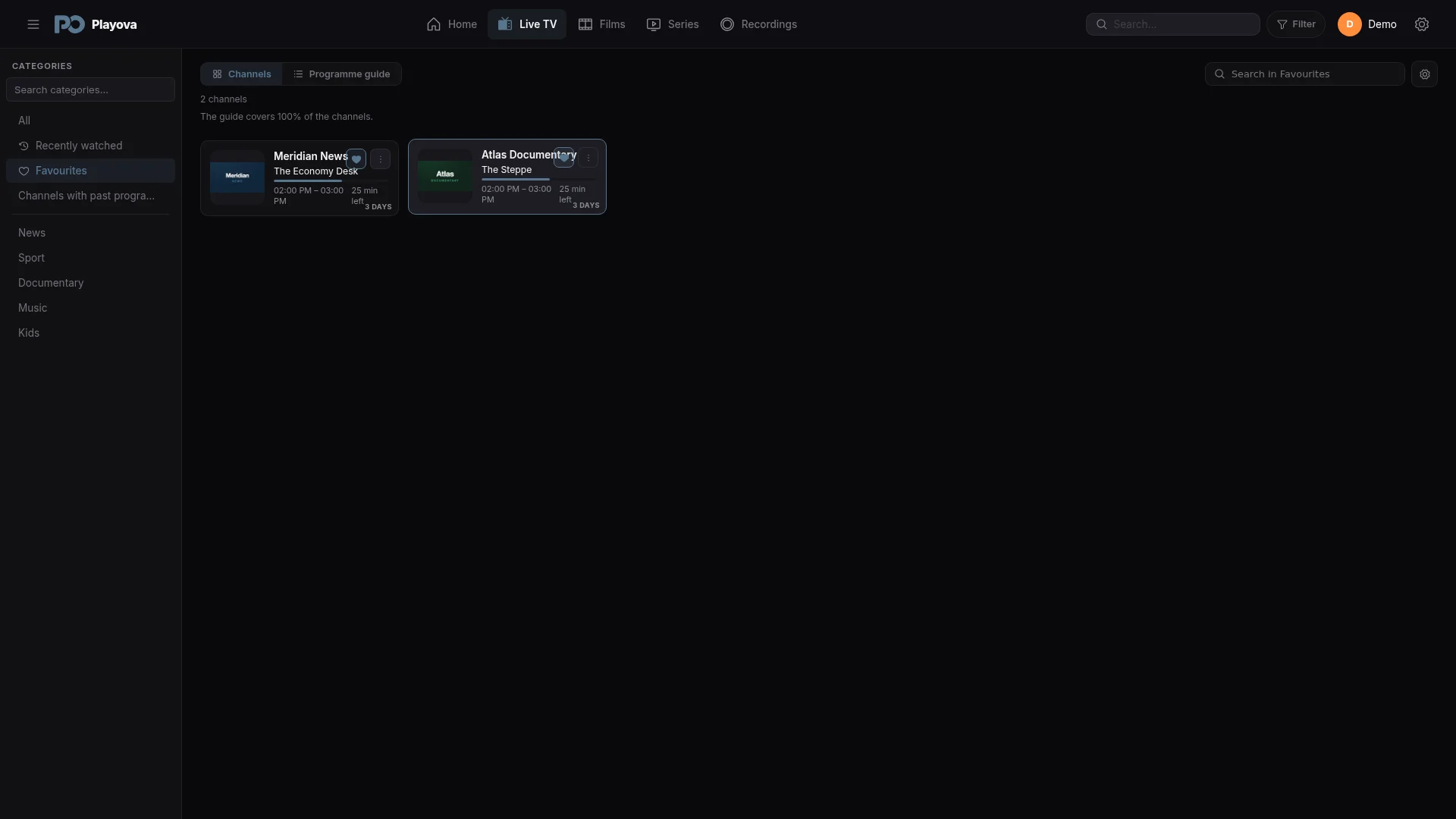The width and height of the screenshot is (1456, 819).
Task: Open more options for Atlas Documentary
Action: point(588,158)
